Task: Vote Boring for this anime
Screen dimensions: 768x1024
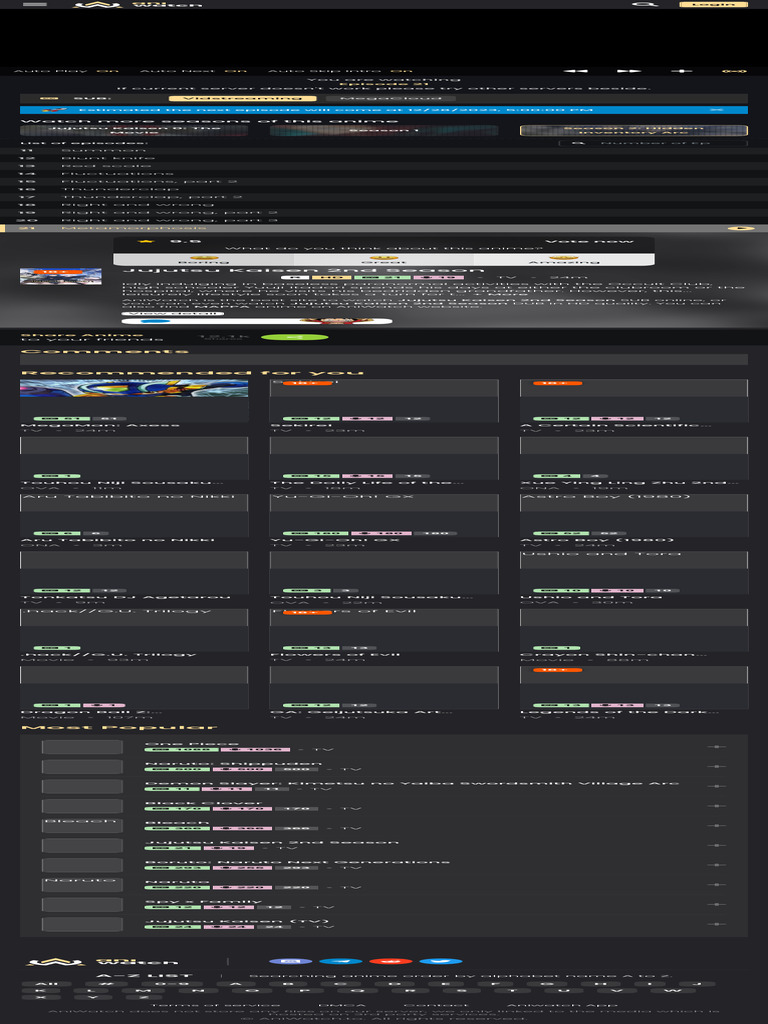Action: (x=204, y=260)
